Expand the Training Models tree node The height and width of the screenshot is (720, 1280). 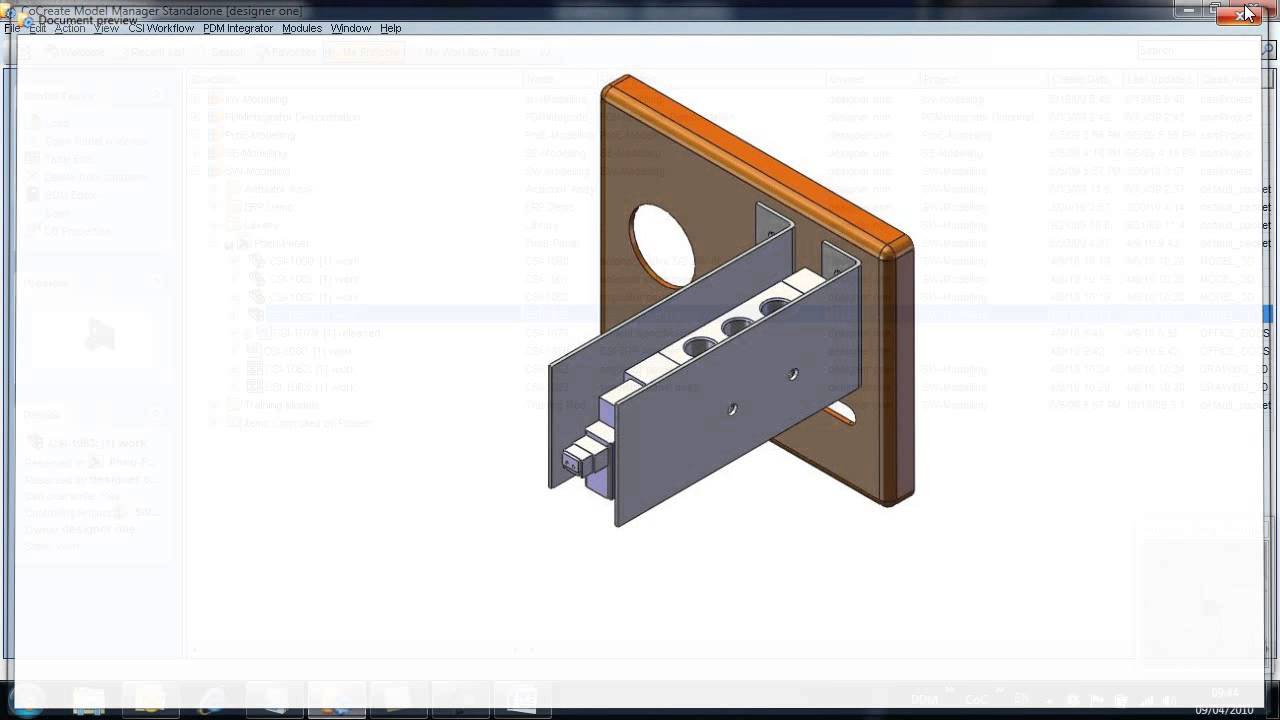tap(214, 405)
